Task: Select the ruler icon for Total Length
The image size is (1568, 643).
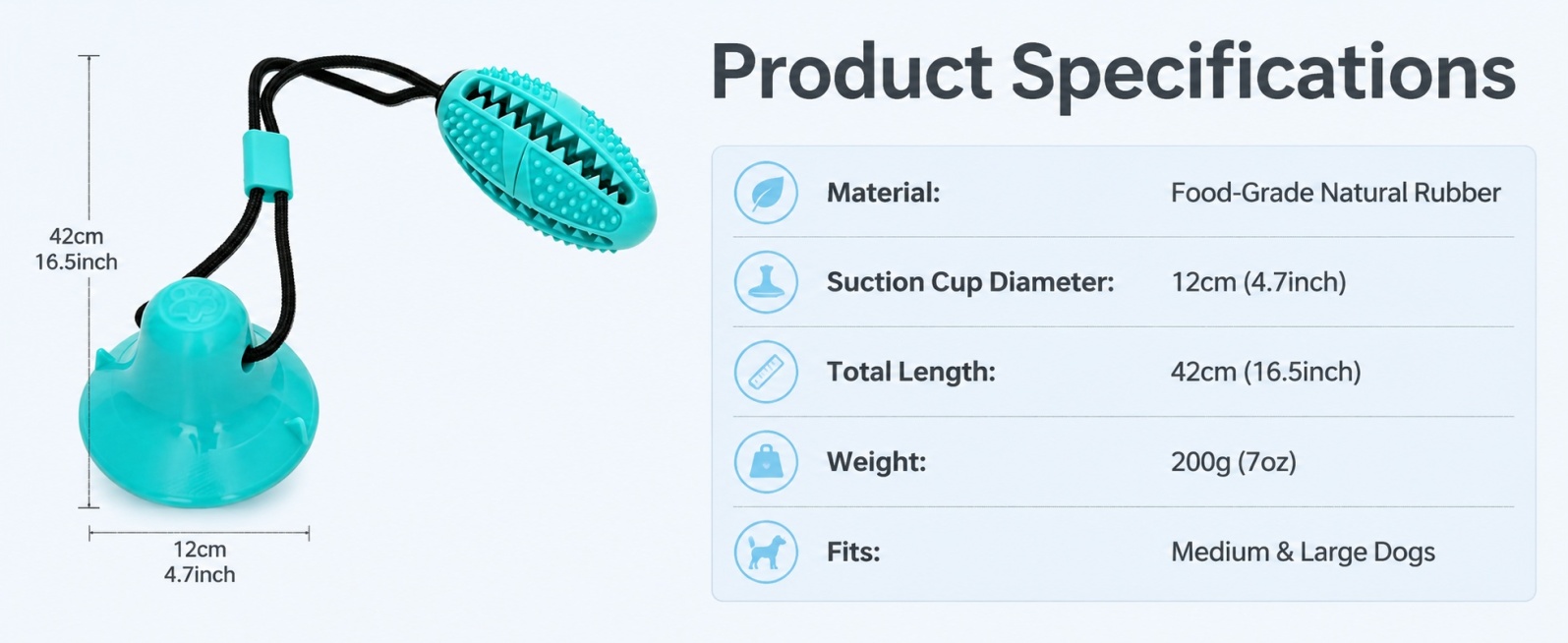Action: [x=766, y=372]
